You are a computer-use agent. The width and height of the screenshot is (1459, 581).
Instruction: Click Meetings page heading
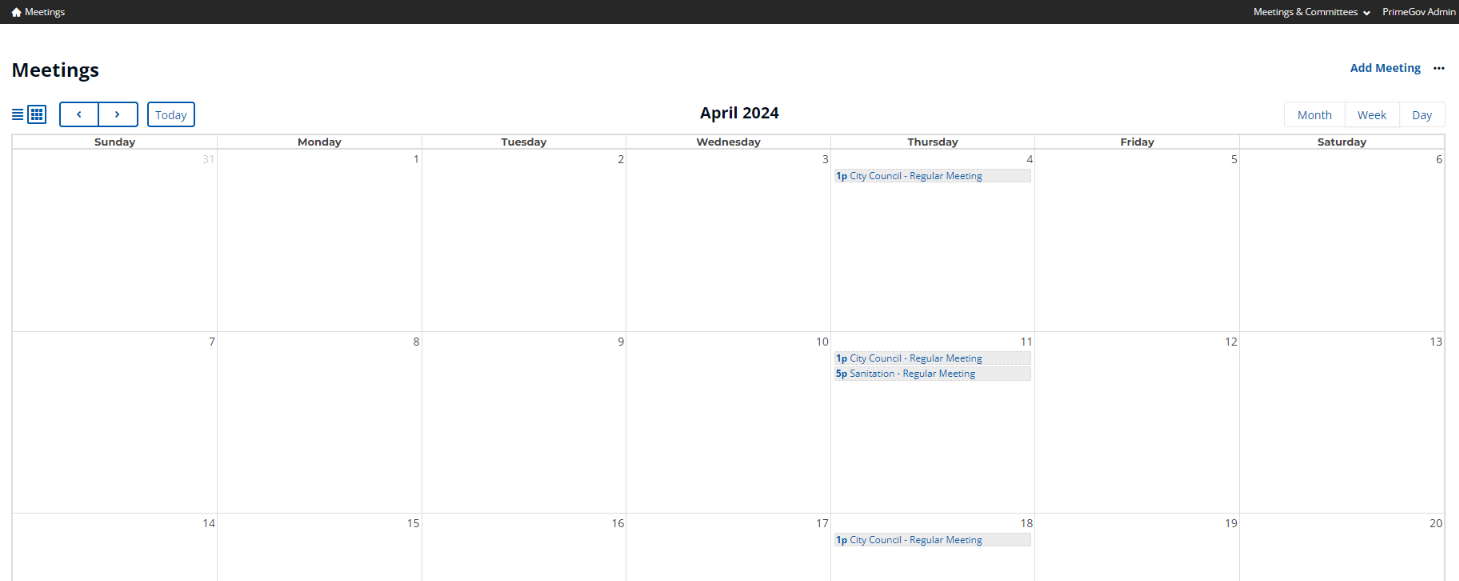55,70
